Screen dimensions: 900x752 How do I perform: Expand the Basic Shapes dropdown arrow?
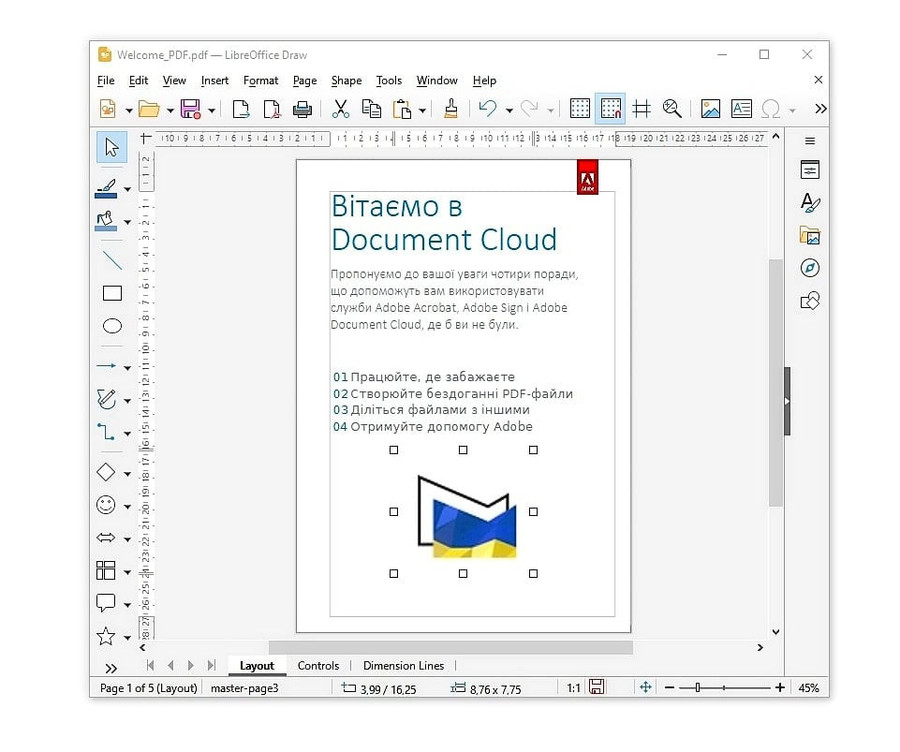tap(127, 474)
